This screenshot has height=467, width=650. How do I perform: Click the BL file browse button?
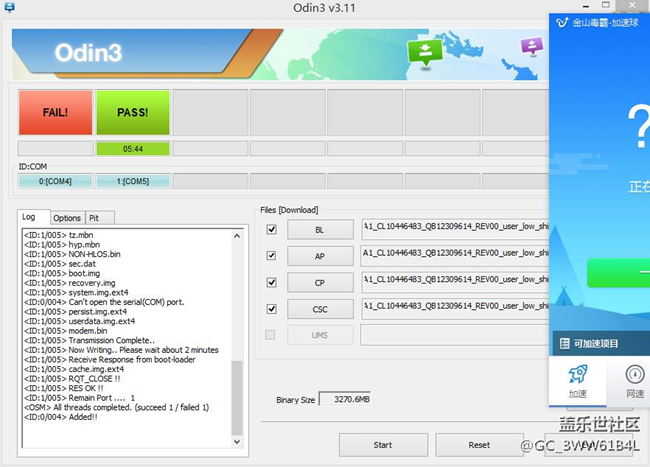coord(320,229)
